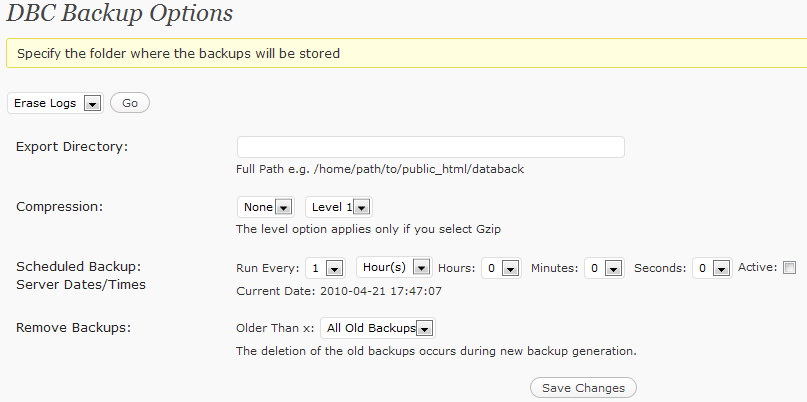The width and height of the screenshot is (807, 402).
Task: Click the arrow icon on All Old Backups
Action: (424, 329)
